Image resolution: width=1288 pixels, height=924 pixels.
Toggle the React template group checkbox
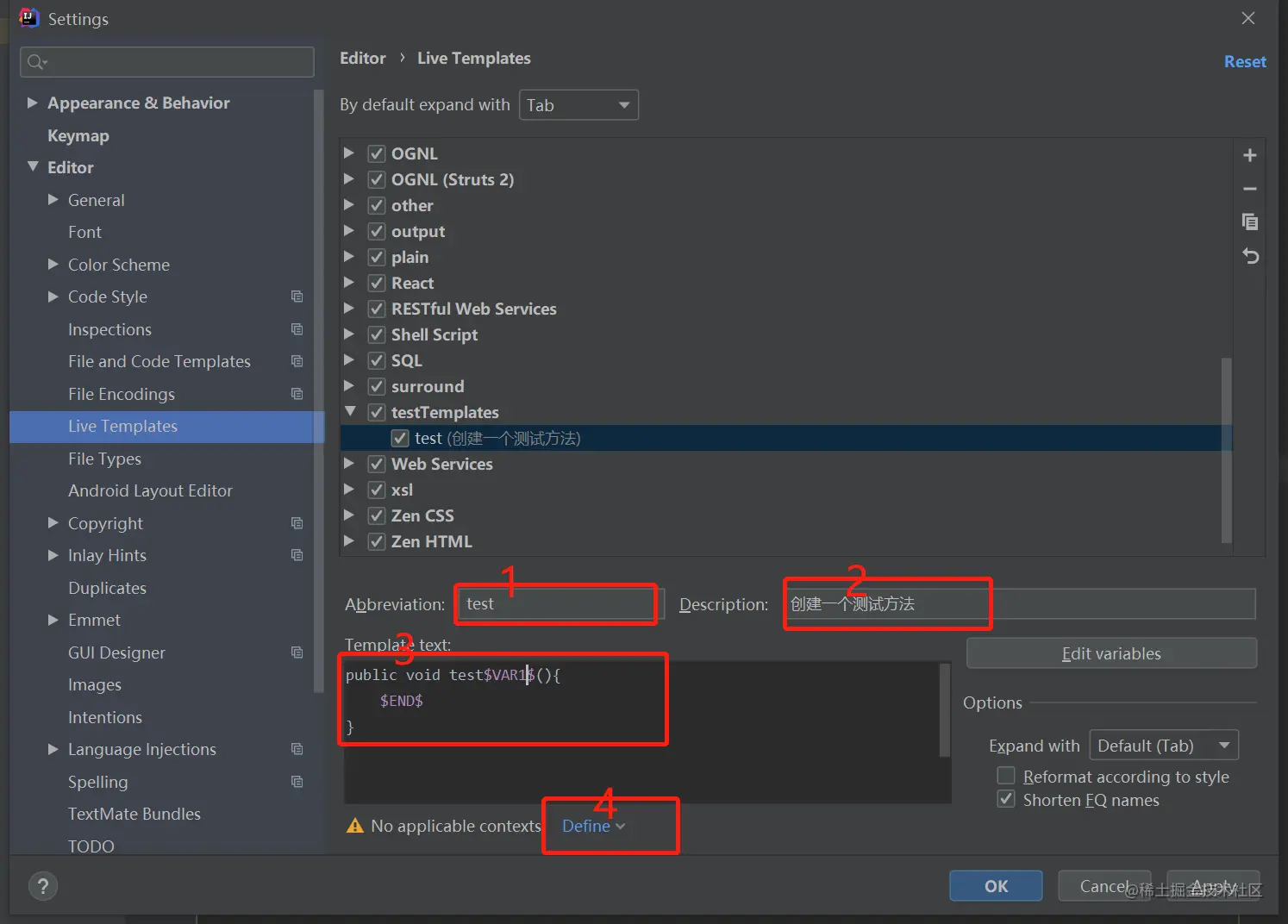click(377, 283)
